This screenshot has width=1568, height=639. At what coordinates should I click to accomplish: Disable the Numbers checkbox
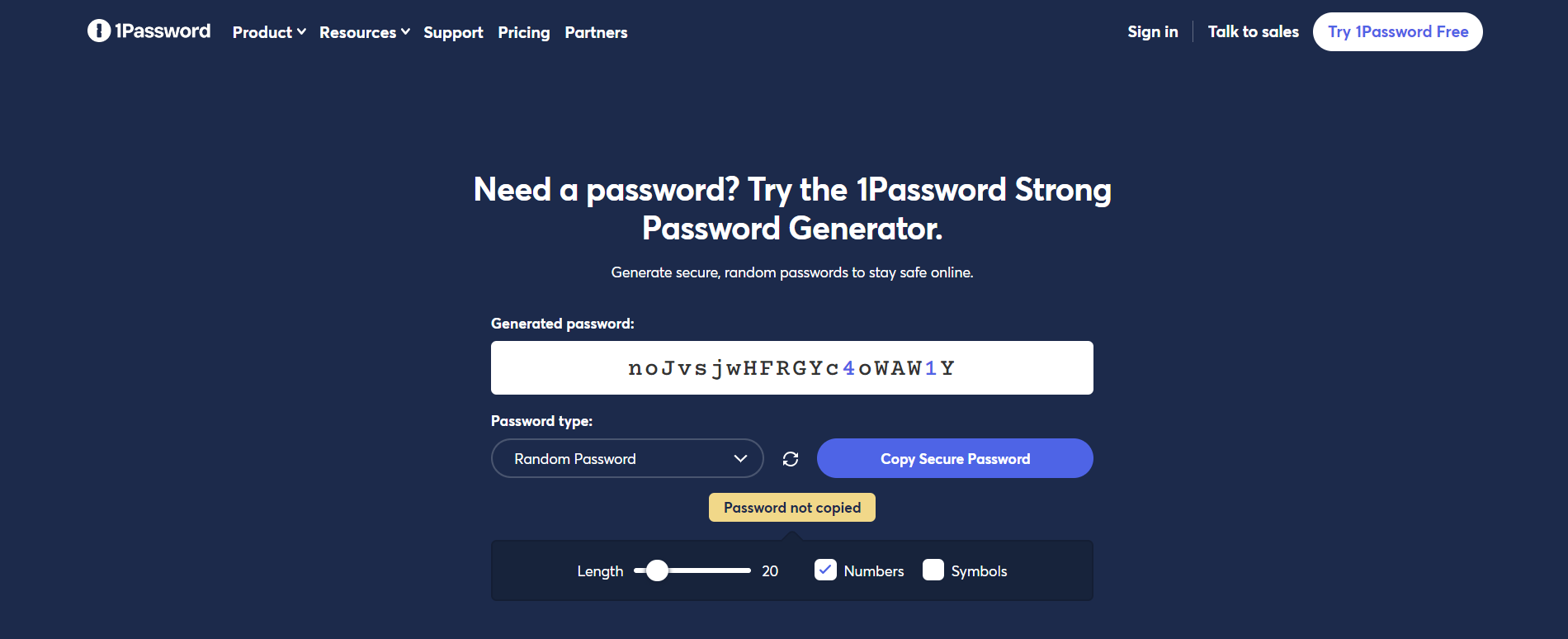[x=825, y=570]
